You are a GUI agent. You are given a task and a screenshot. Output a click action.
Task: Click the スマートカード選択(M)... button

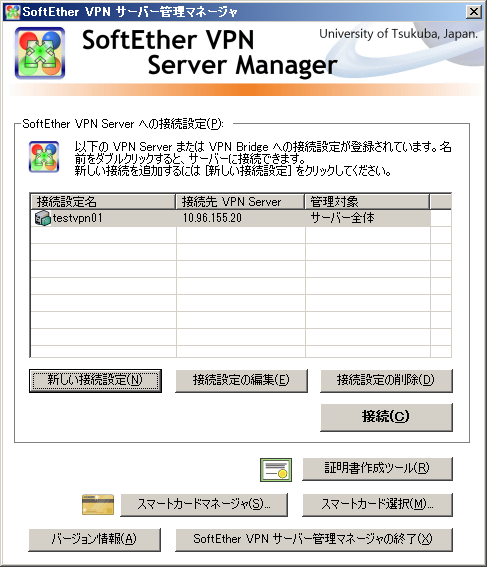pos(377,504)
